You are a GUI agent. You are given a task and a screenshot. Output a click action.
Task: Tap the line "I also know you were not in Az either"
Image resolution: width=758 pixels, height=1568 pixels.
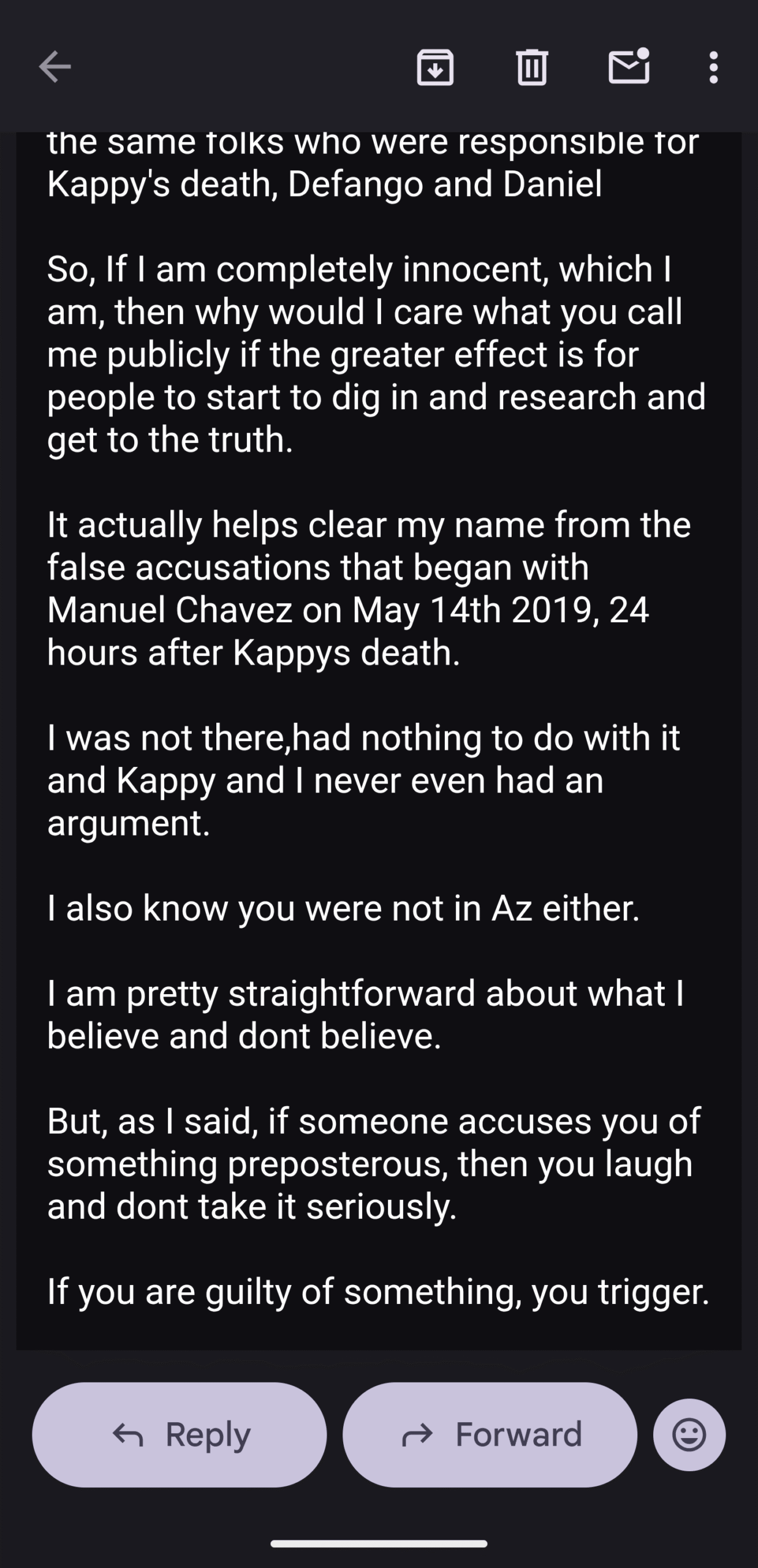click(x=343, y=908)
